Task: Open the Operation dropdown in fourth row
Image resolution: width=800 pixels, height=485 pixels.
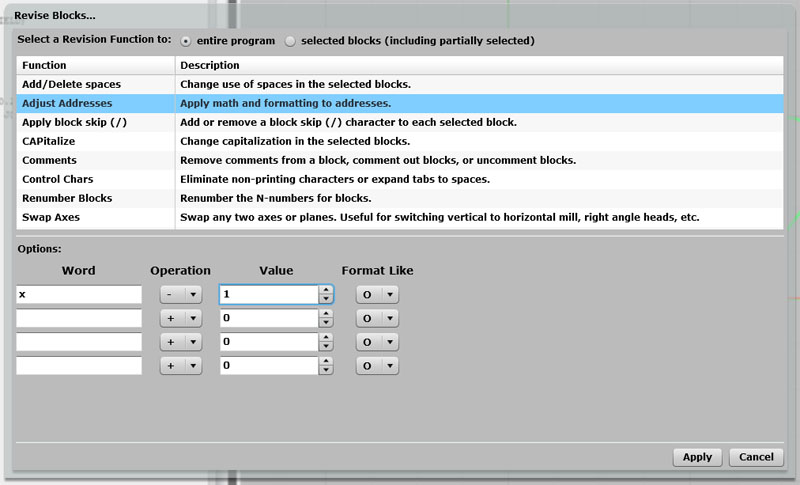Action: coord(181,366)
